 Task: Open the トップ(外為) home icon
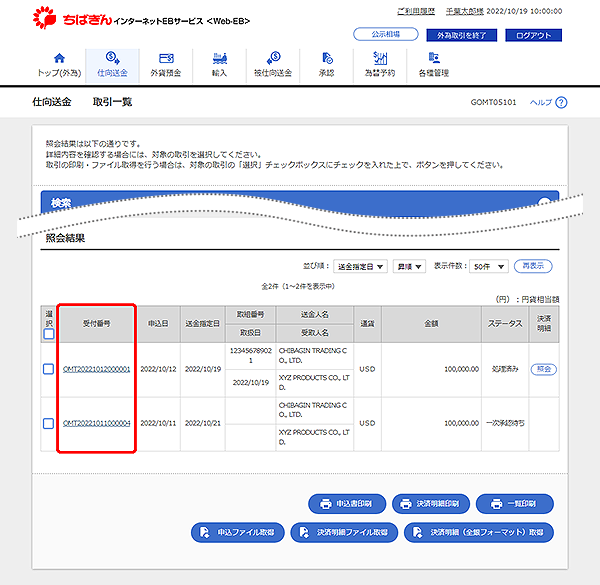click(x=59, y=58)
